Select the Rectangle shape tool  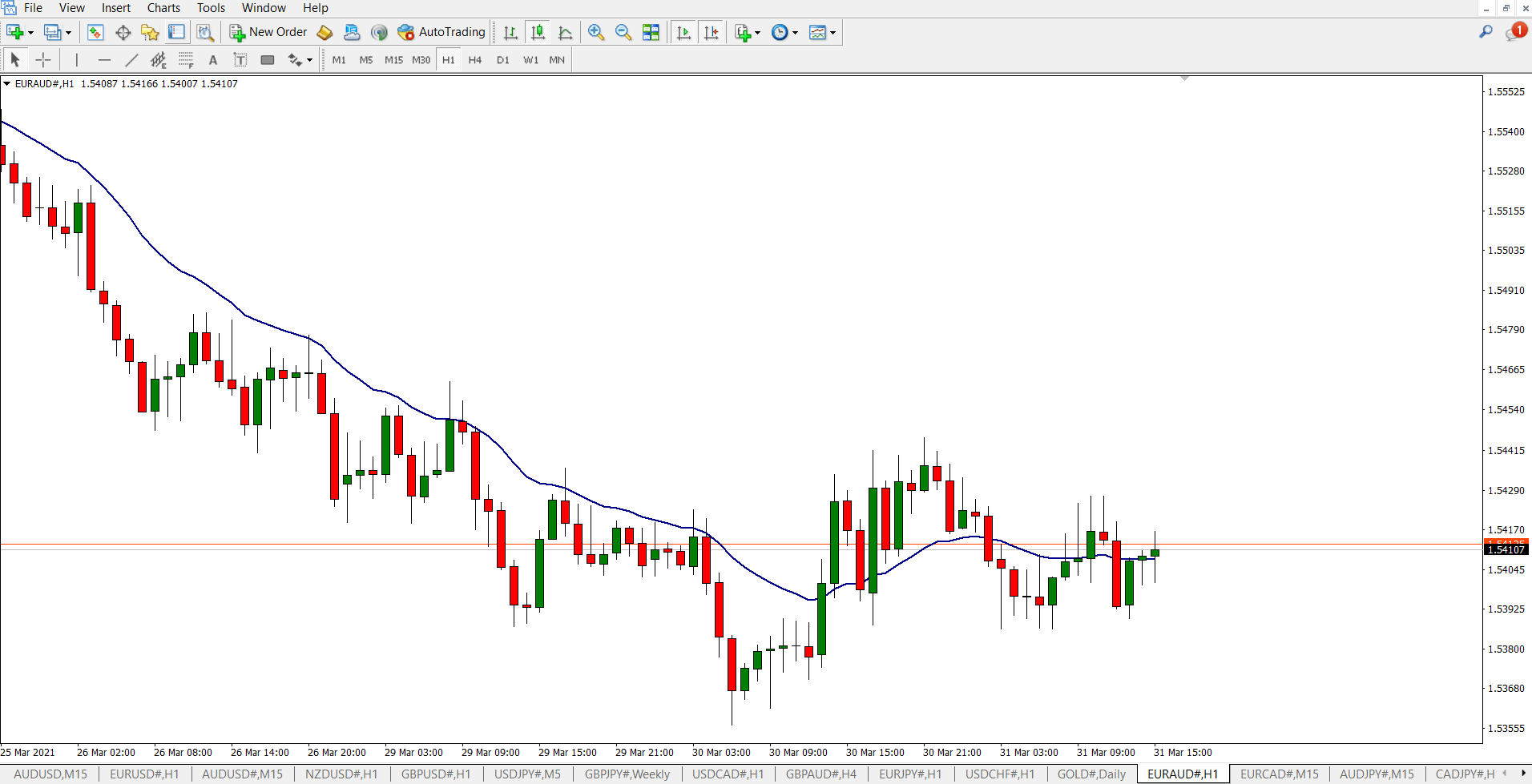[x=268, y=59]
